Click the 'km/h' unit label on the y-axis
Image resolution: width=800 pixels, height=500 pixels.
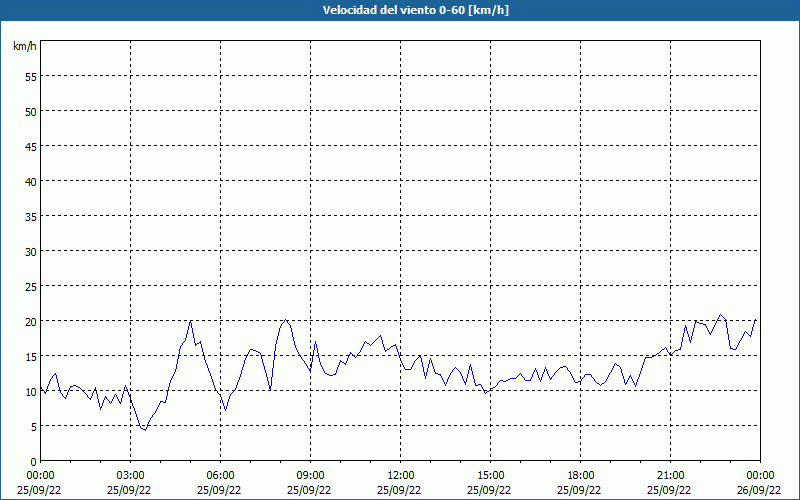pyautogui.click(x=24, y=46)
